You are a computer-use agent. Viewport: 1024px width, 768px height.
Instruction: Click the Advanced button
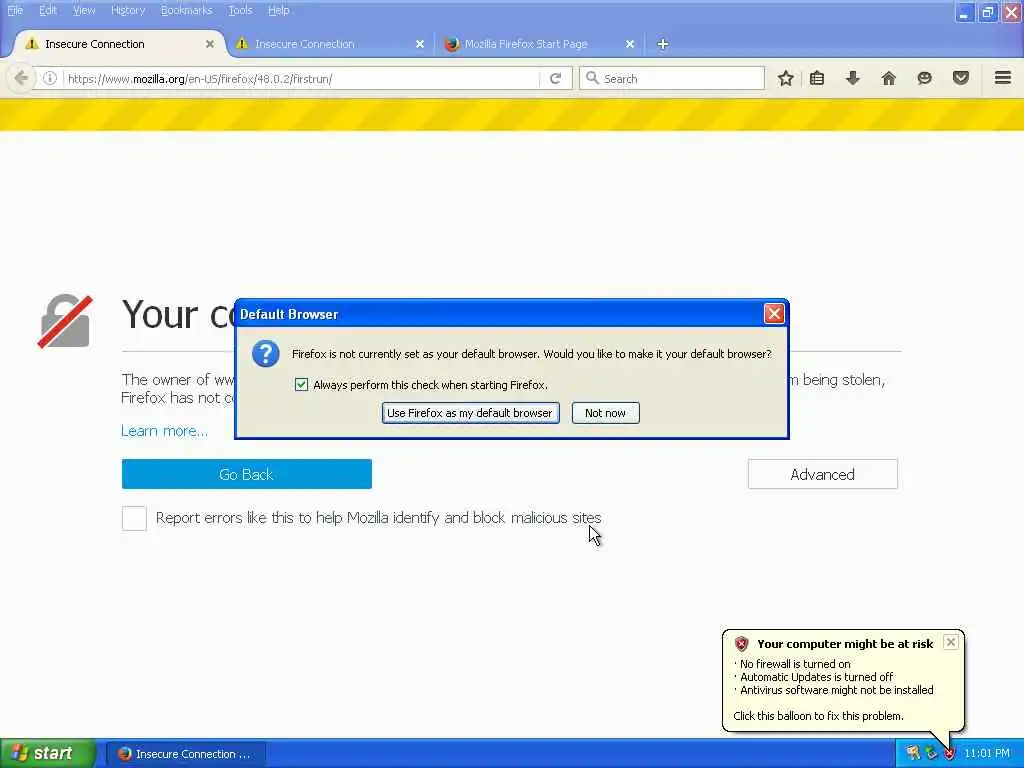pos(822,474)
